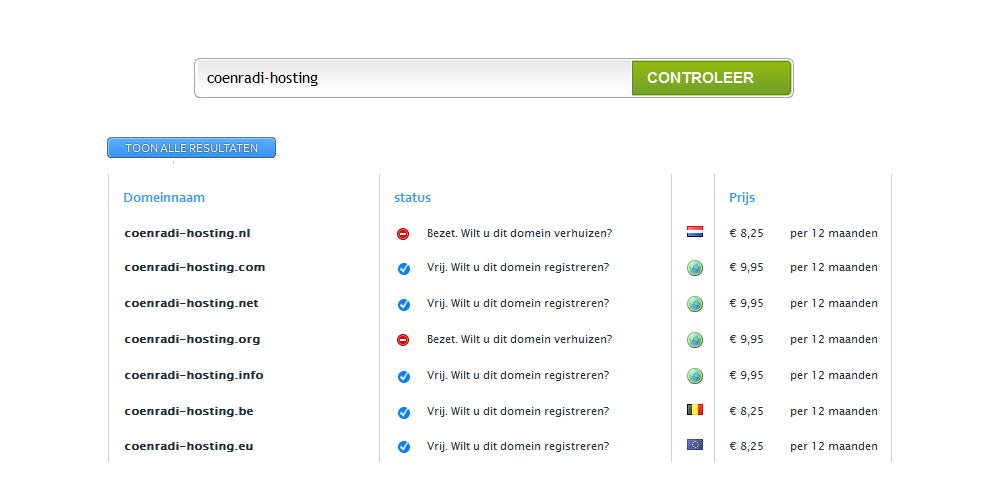Click the CONTROLEER button
Image resolution: width=1000 pixels, height=500 pixels.
click(711, 78)
